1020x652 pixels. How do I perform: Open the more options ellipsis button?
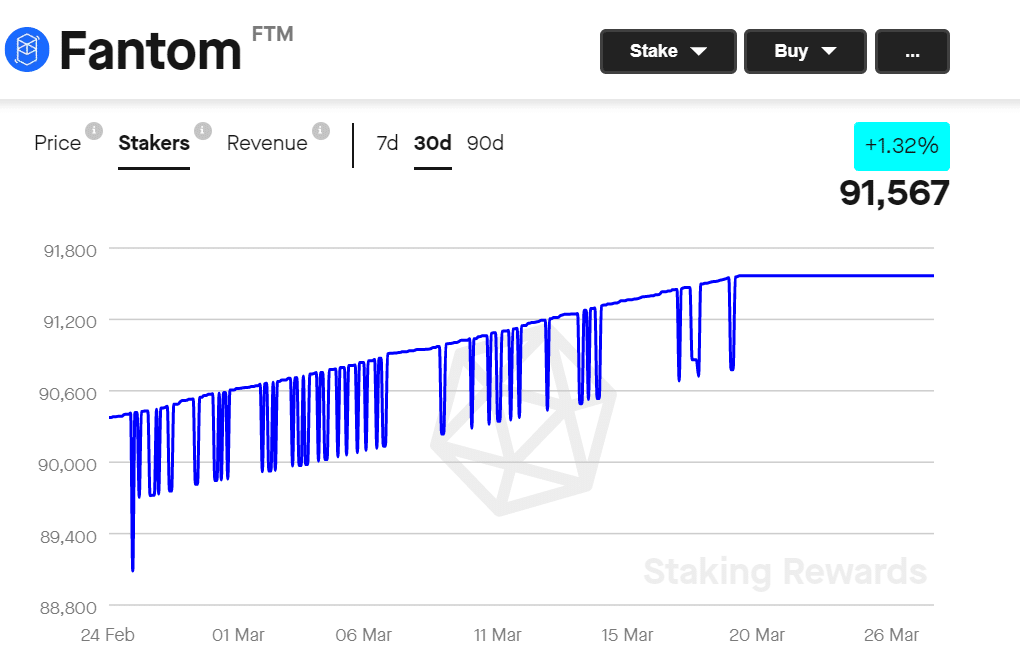(x=912, y=51)
